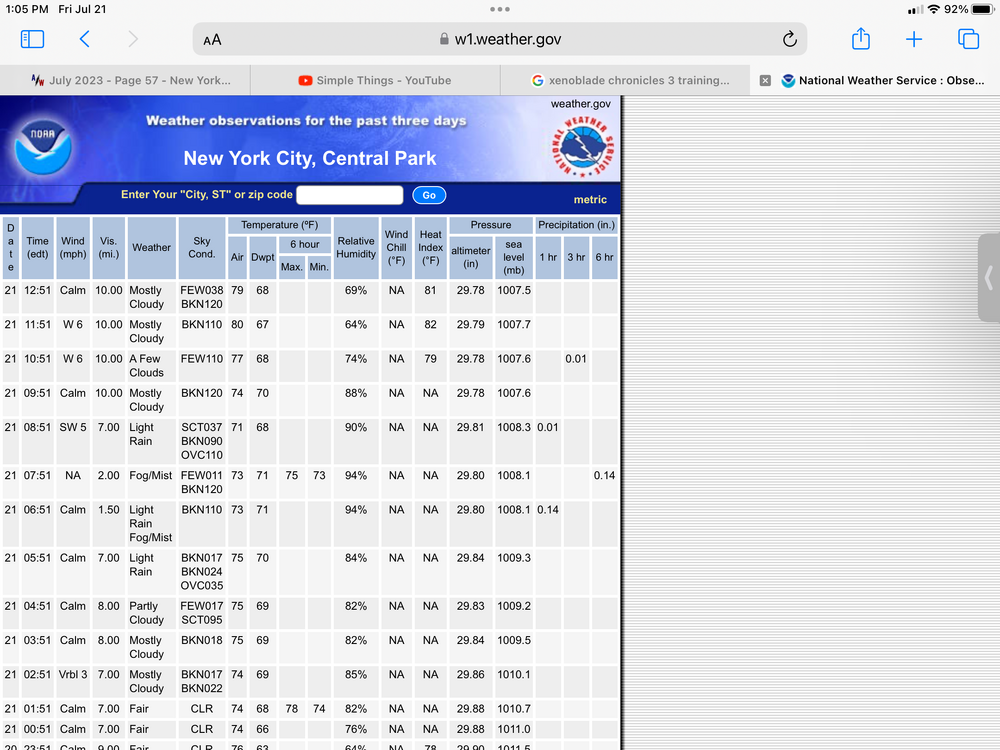Click the Precipitation (in.) header
The image size is (1000, 750).
pyautogui.click(x=576, y=224)
